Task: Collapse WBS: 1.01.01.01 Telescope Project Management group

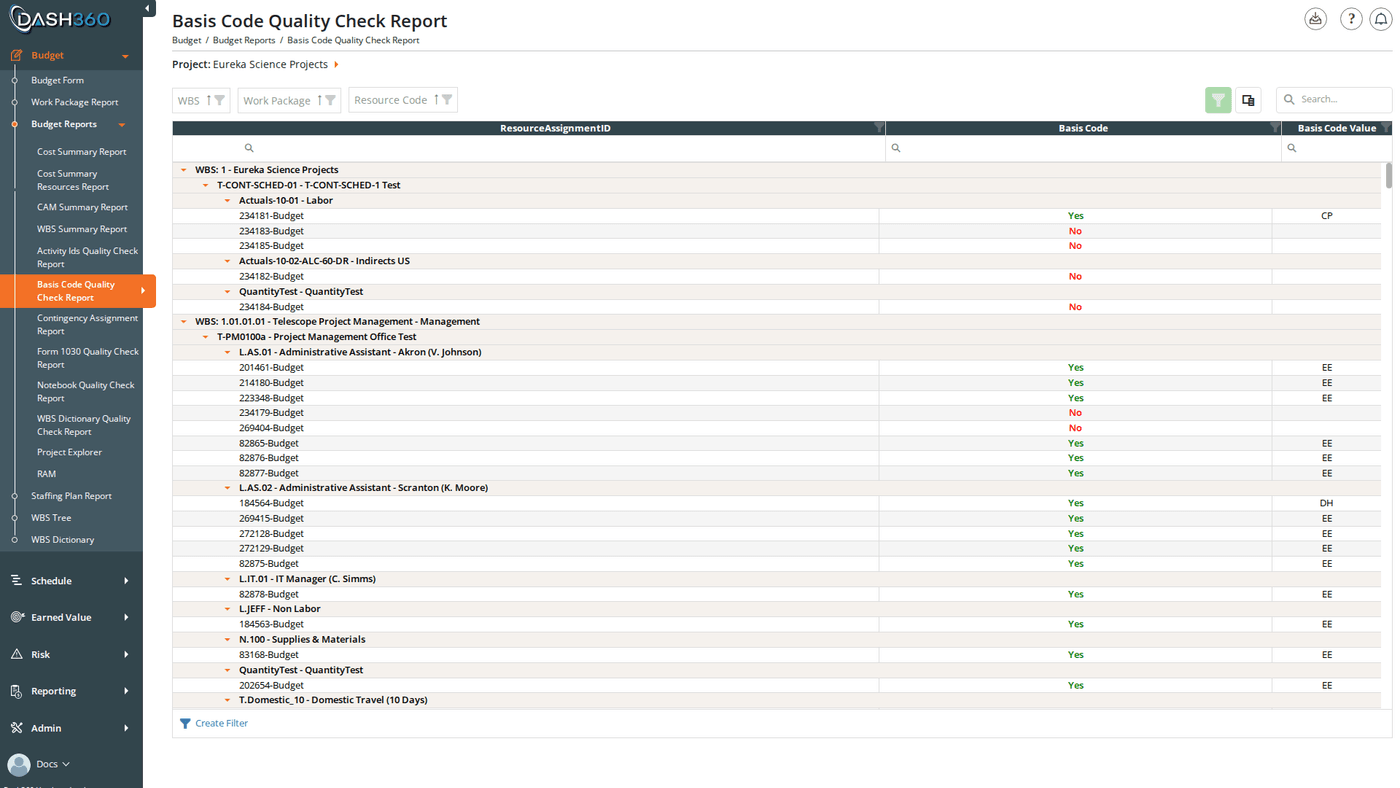Action: tap(184, 322)
